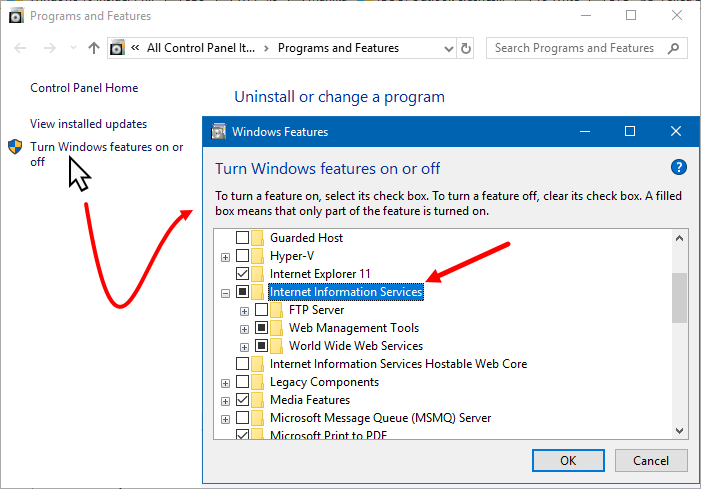Click Legacy Components folder icon

click(258, 382)
